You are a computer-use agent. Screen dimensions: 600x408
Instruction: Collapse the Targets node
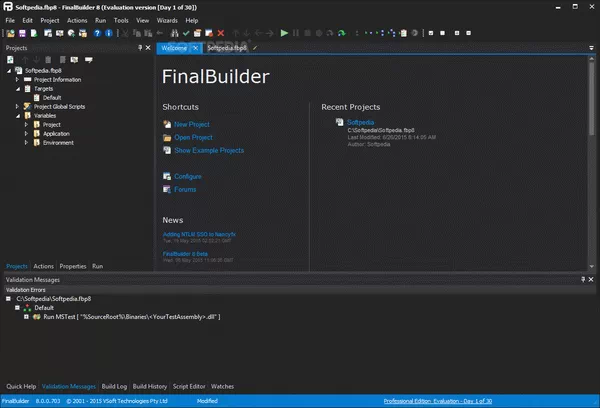pos(18,89)
